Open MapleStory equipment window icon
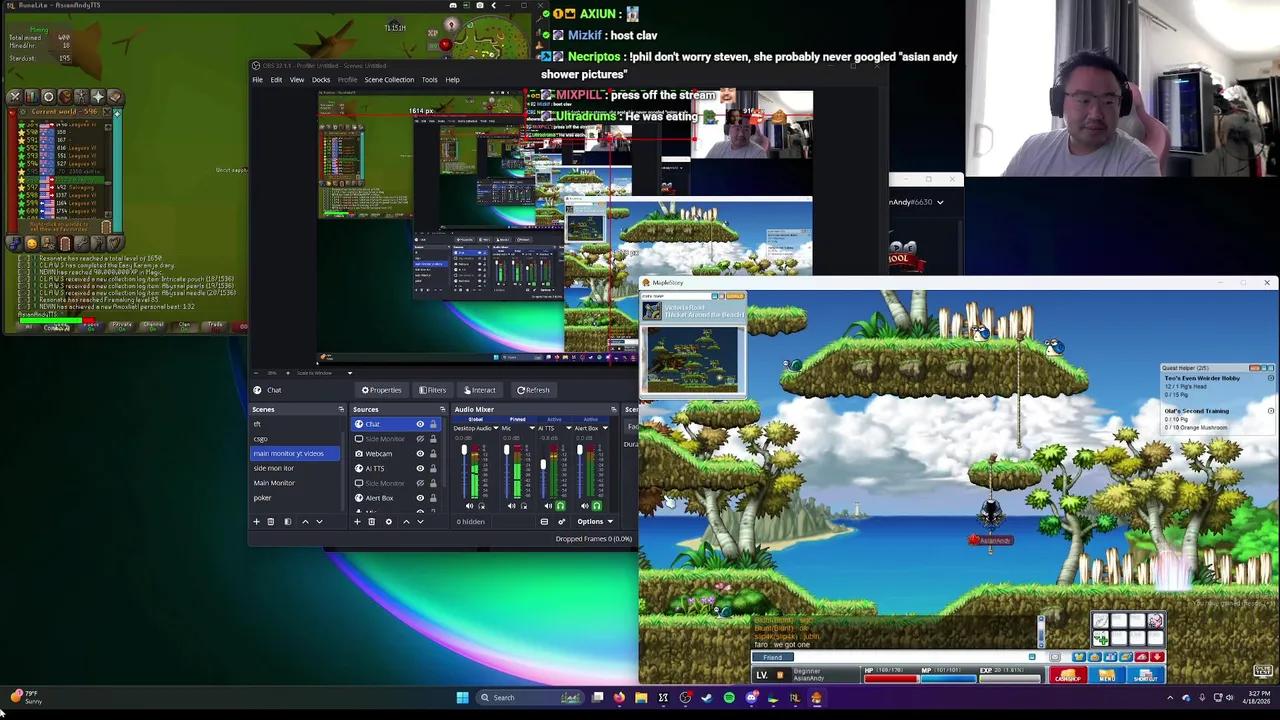The width and height of the screenshot is (1280, 720). click(1079, 656)
